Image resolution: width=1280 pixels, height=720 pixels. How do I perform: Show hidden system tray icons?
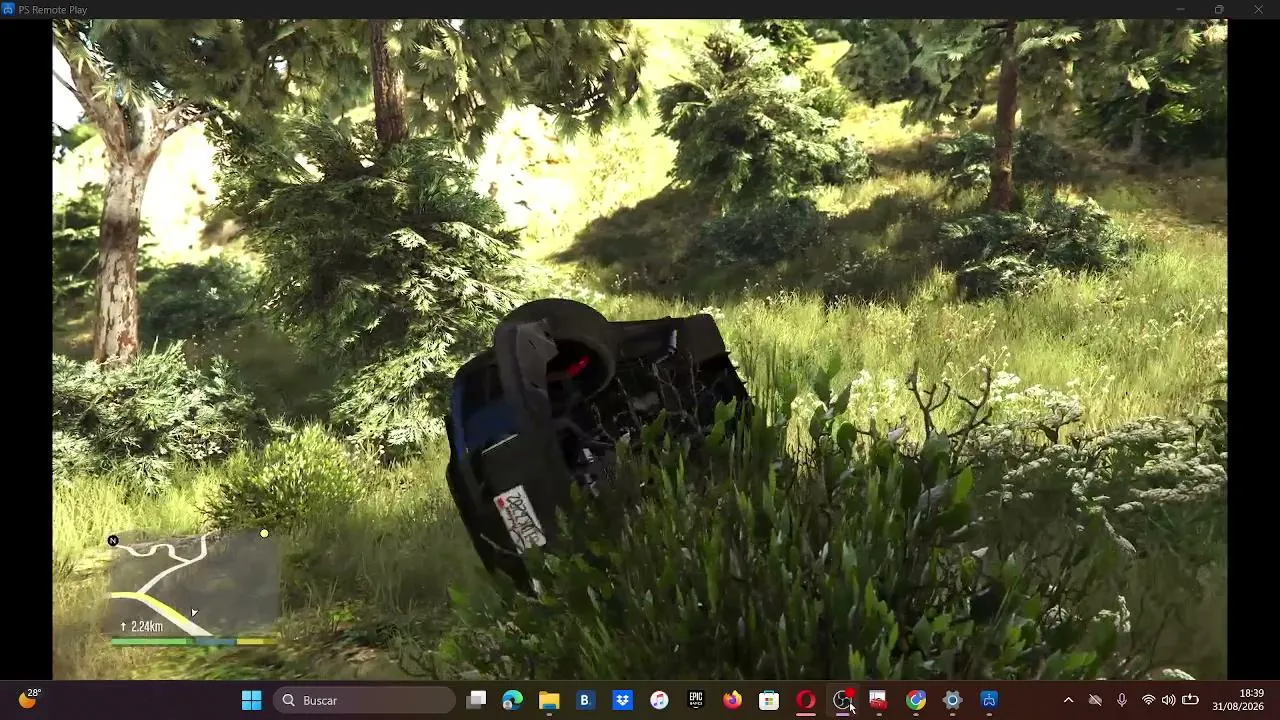pyautogui.click(x=1068, y=700)
